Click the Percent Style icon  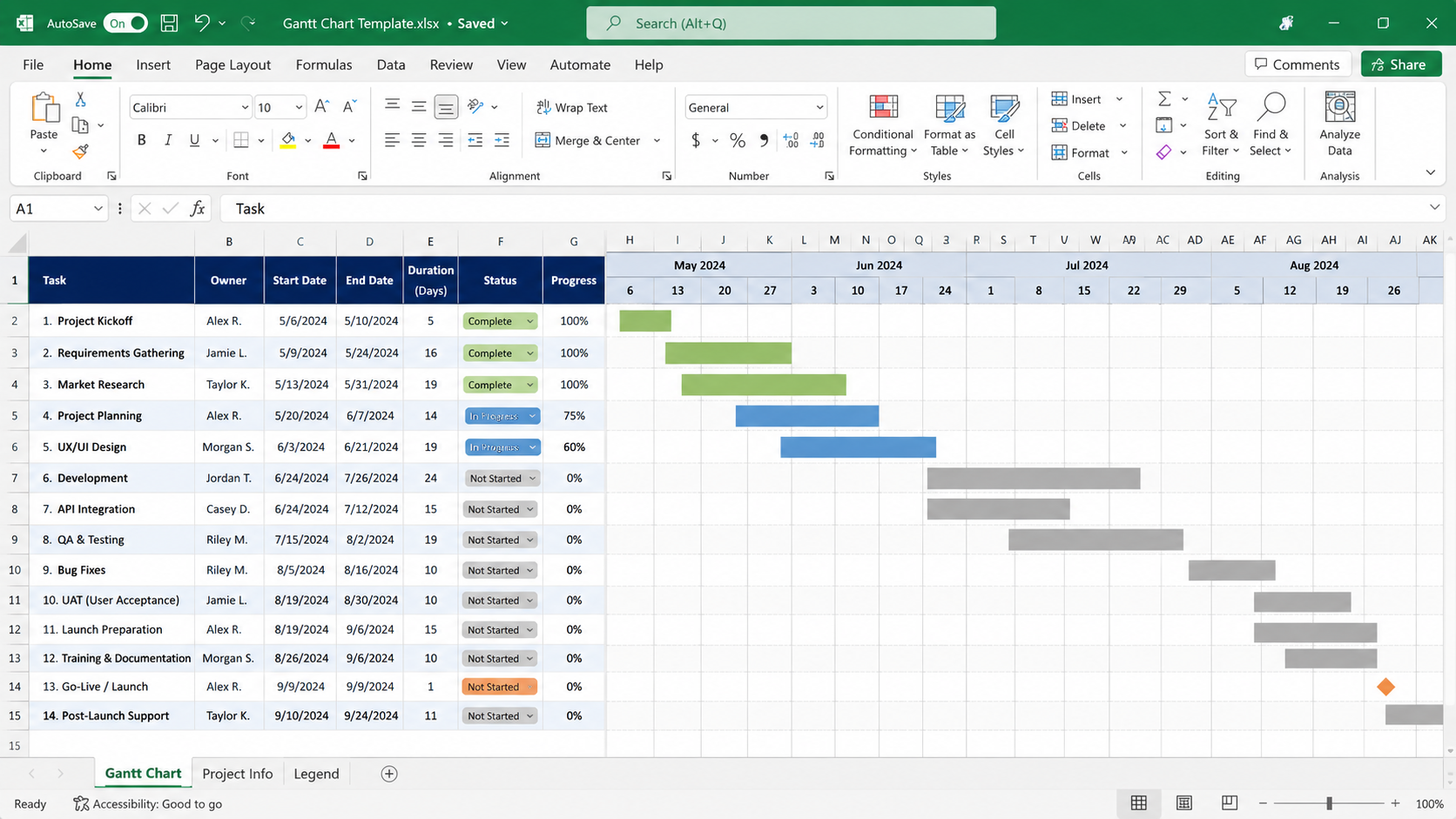point(738,140)
